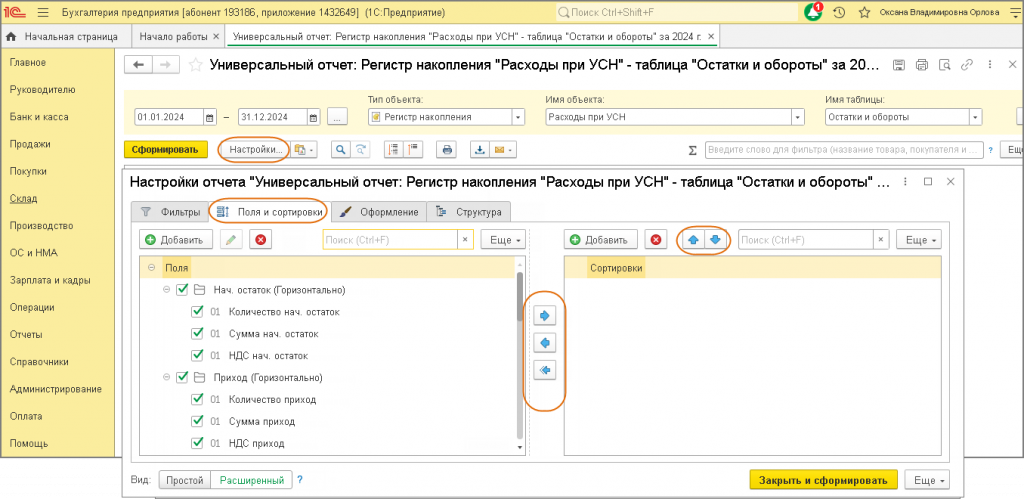
Task: Open Имя объекта dropdown
Action: tap(797, 118)
